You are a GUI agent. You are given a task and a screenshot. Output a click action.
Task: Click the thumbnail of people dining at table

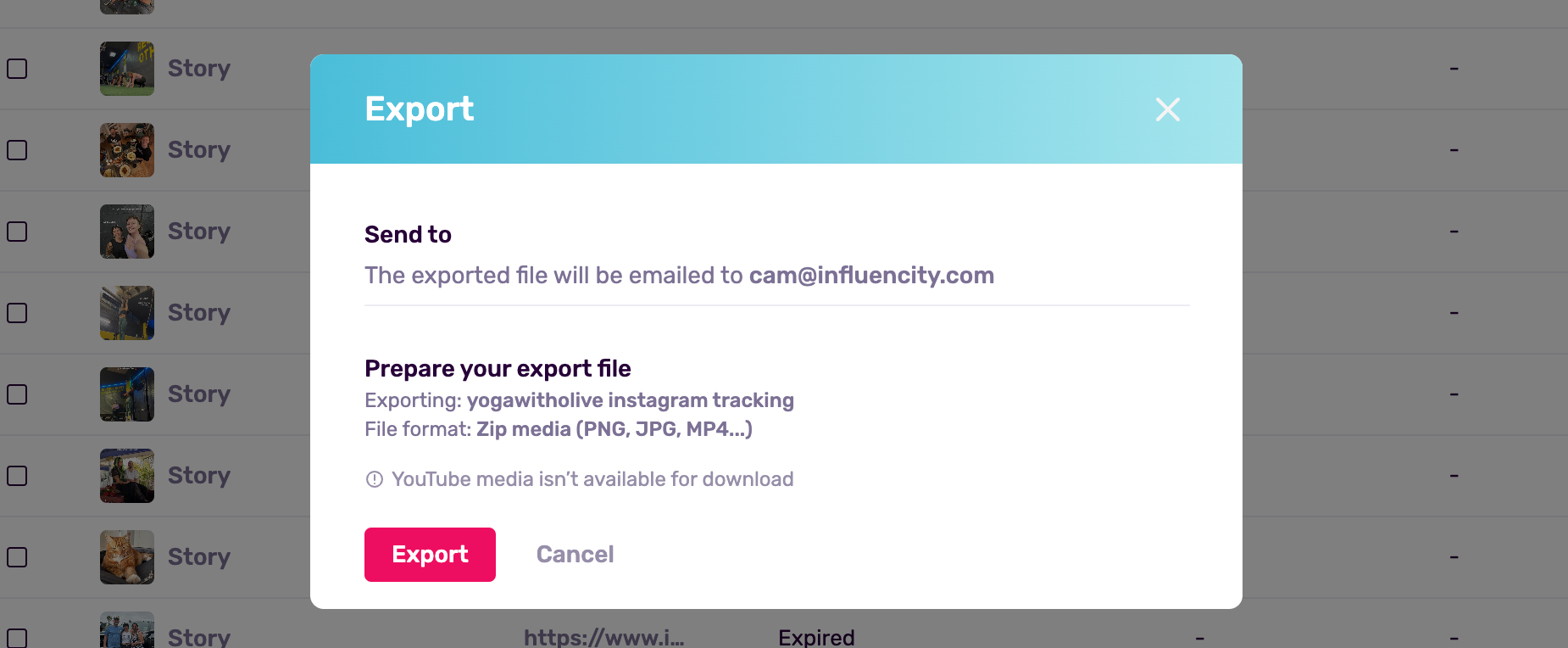click(x=127, y=150)
